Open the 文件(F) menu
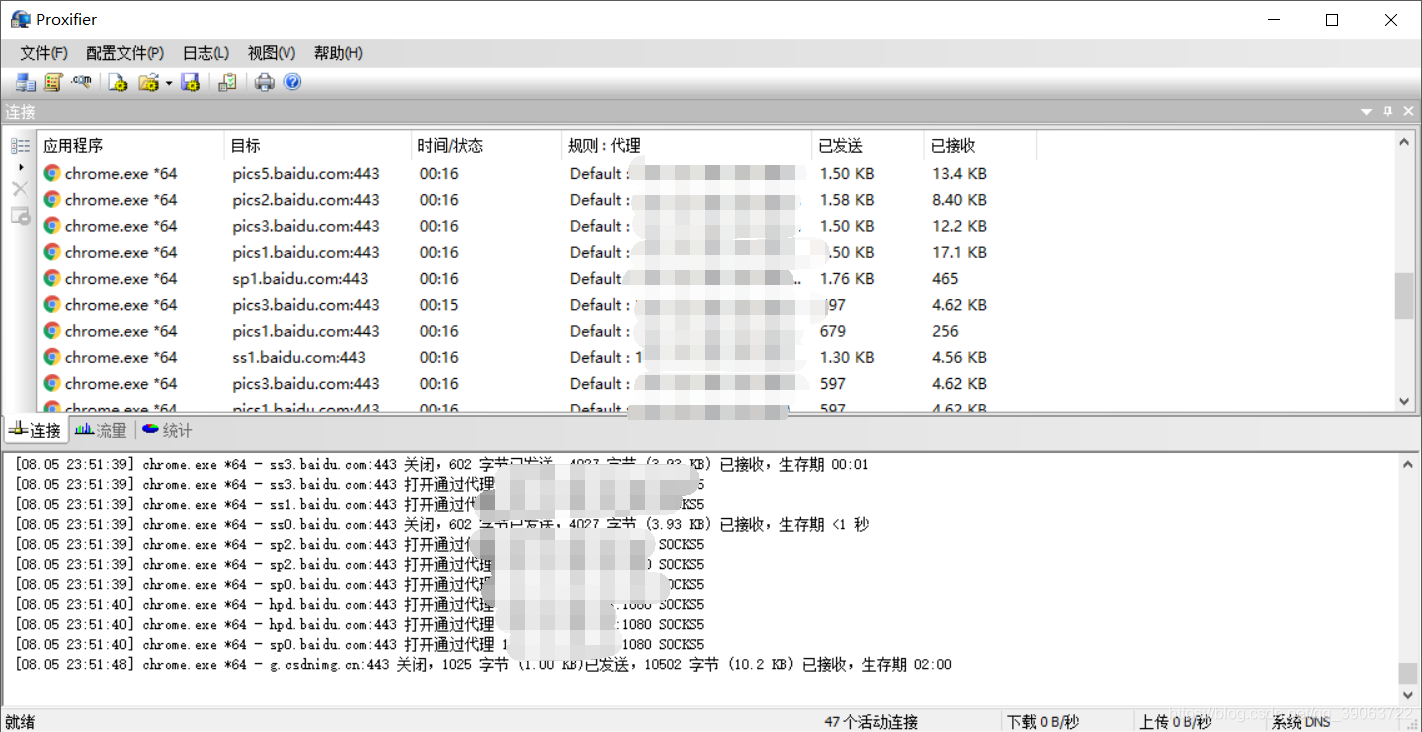Screen dimensions: 1422x732 click(x=44, y=53)
